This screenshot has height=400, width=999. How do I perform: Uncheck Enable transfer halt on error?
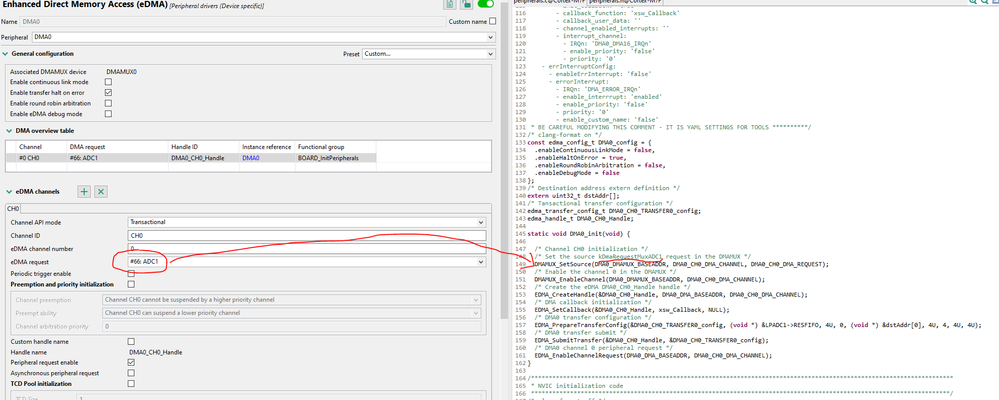(x=108, y=93)
